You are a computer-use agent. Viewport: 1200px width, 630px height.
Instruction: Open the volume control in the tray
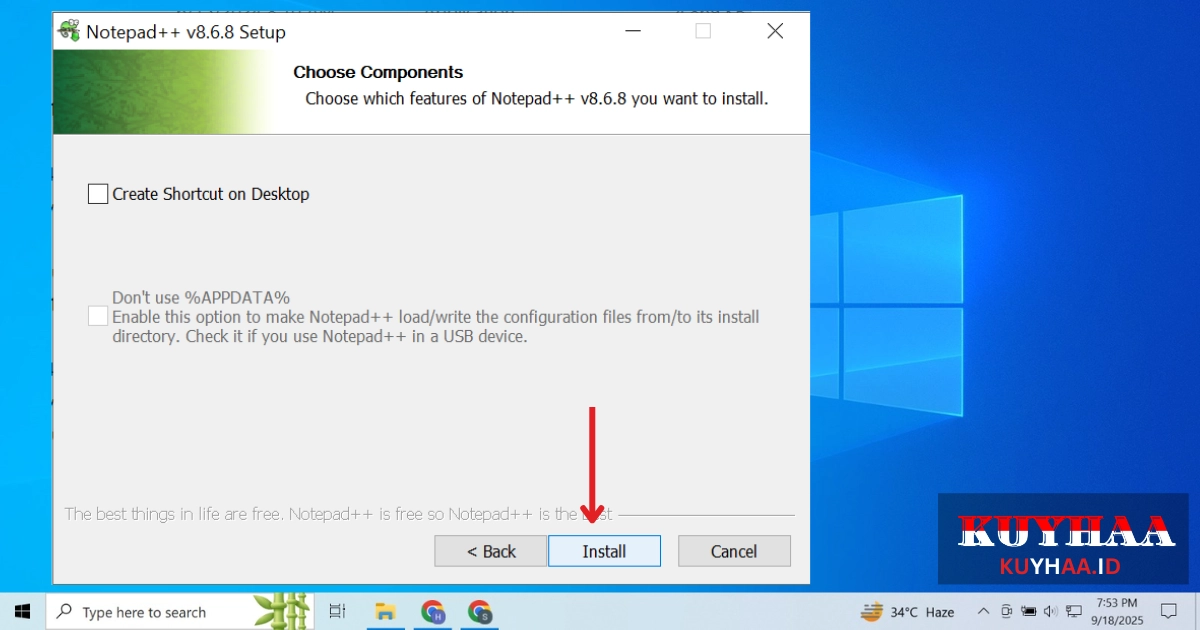pos(1051,611)
